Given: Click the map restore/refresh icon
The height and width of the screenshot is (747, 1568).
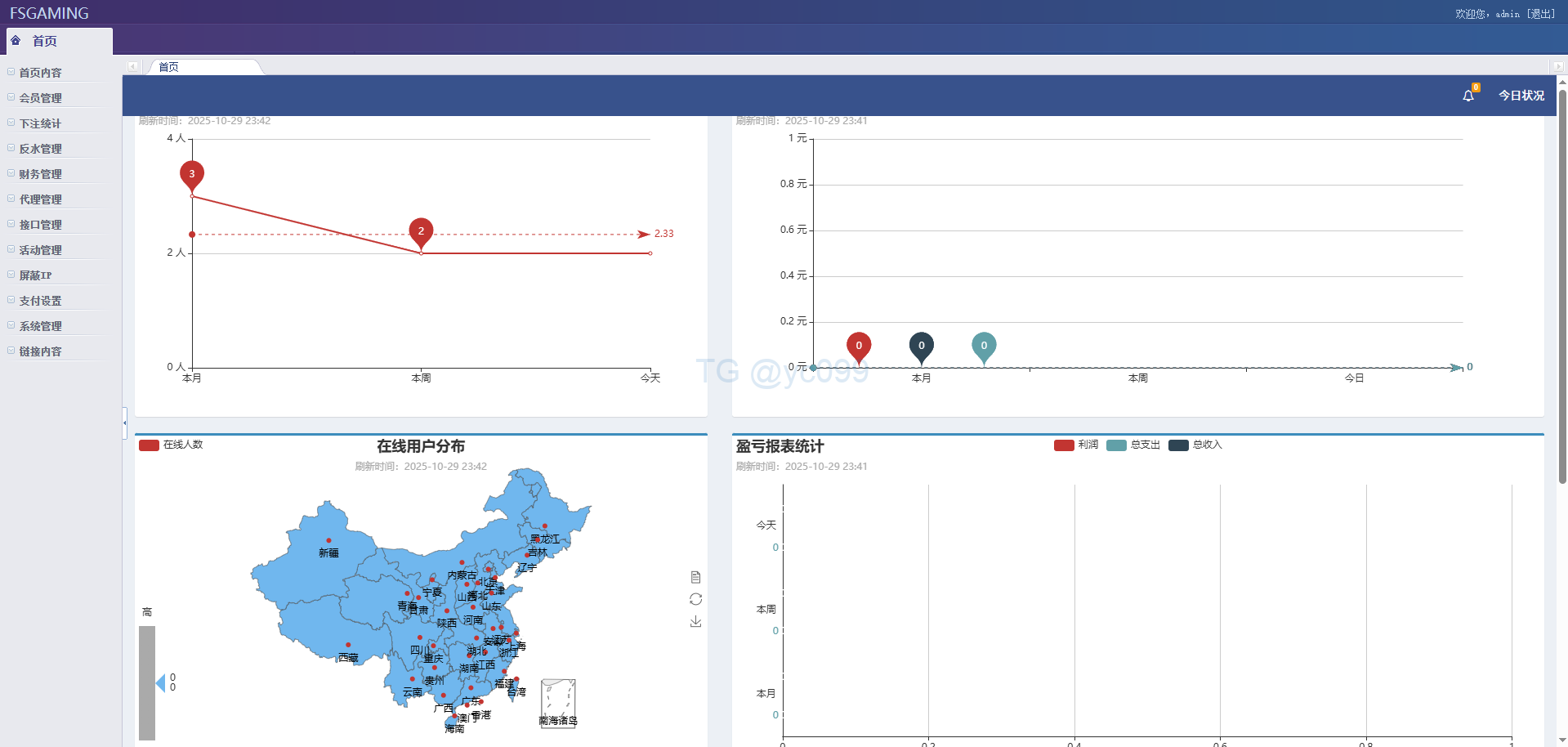Looking at the screenshot, I should (695, 599).
